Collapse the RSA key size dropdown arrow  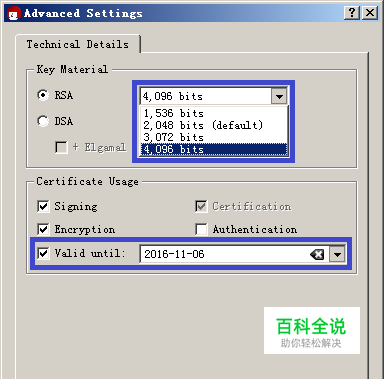tap(279, 97)
